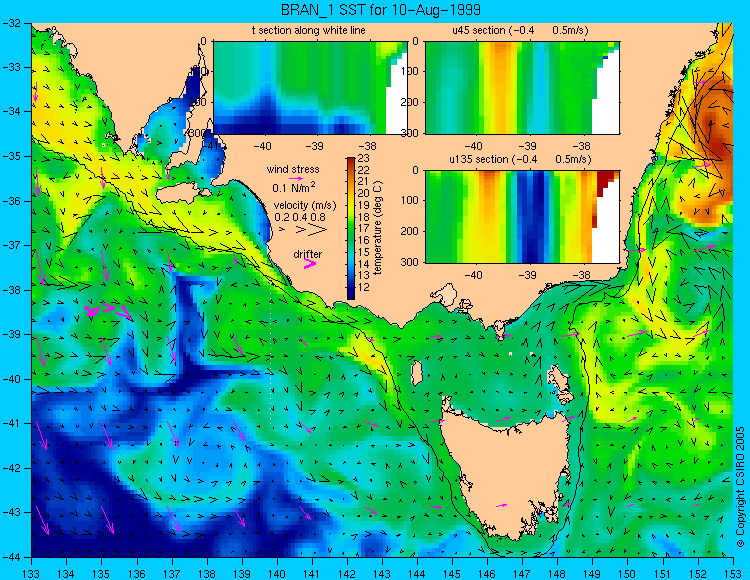Click longitude tick label '137'

(172, 573)
